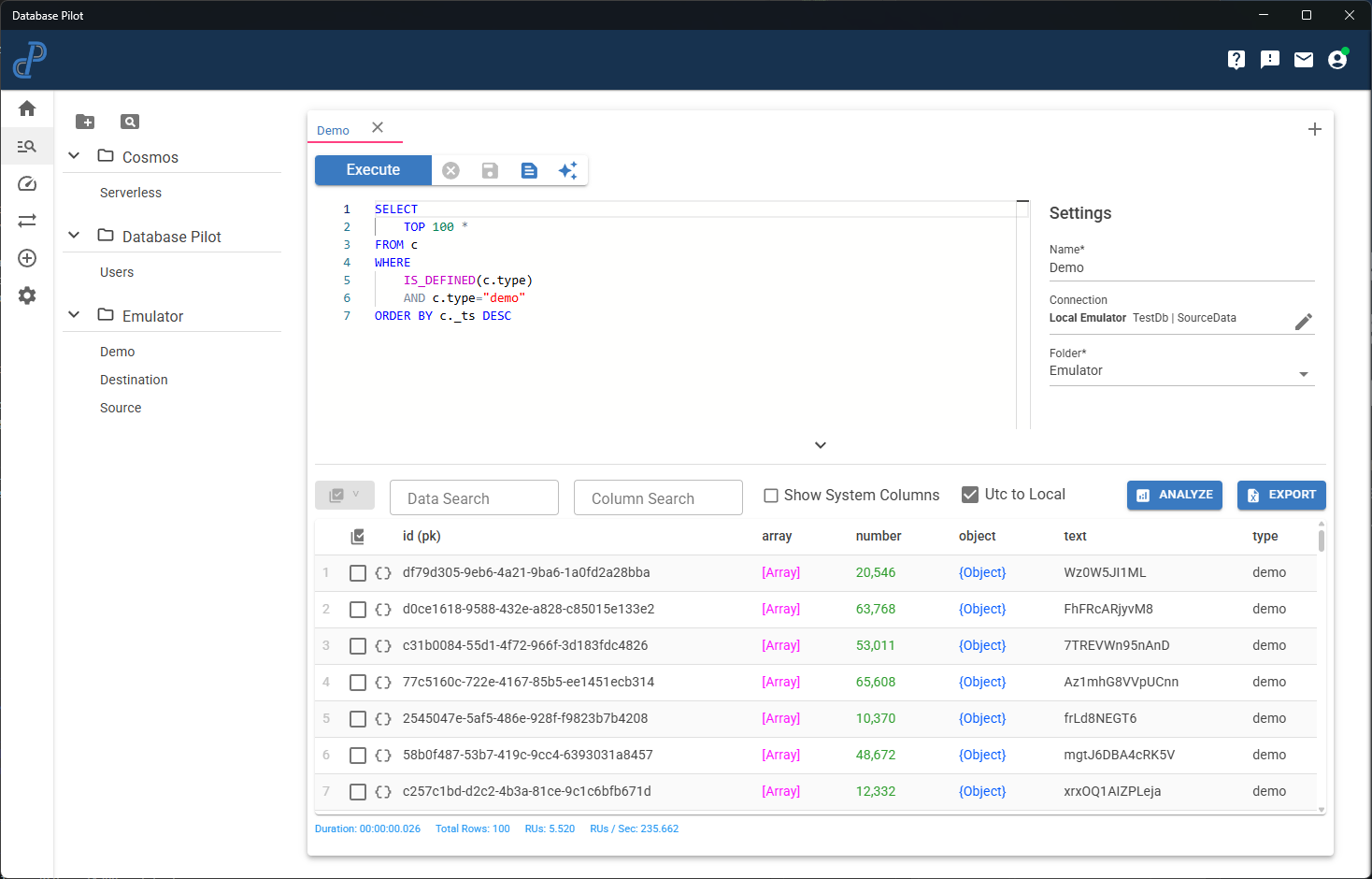Click the new folder icon above connection tree
The image size is (1372, 879).
(85, 122)
